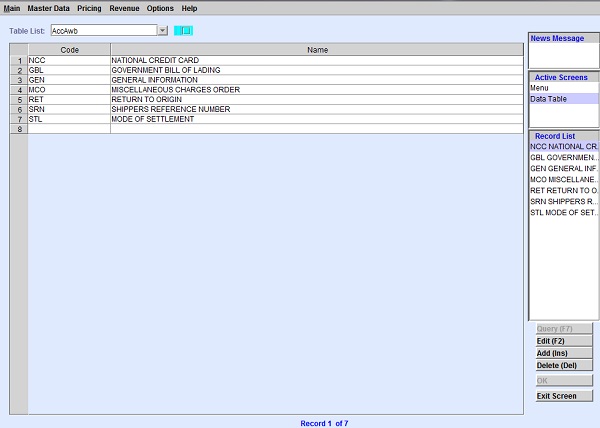The image size is (600, 428).
Task: Click the Exit Screen button
Action: (x=564, y=396)
